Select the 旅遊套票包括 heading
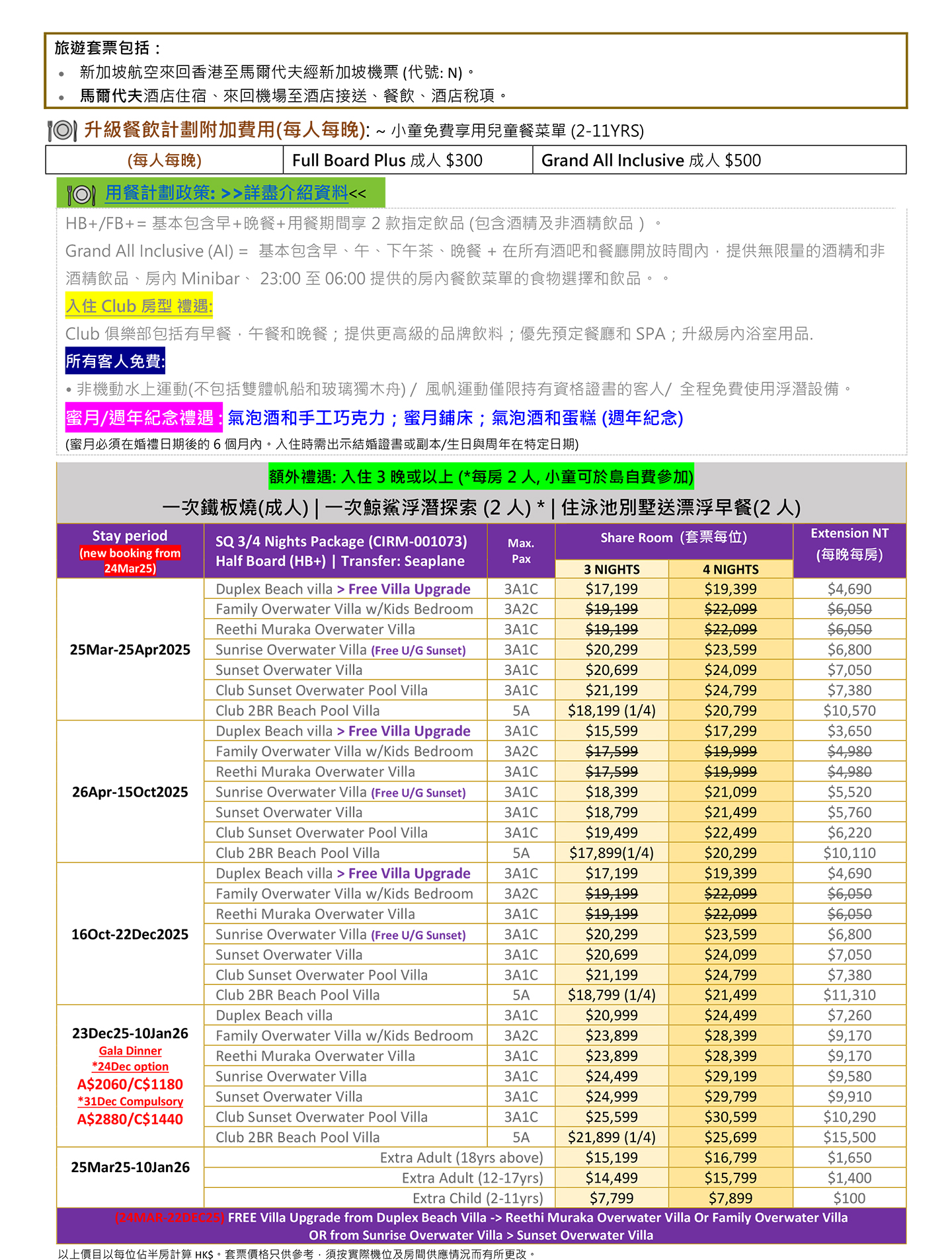 point(107,48)
